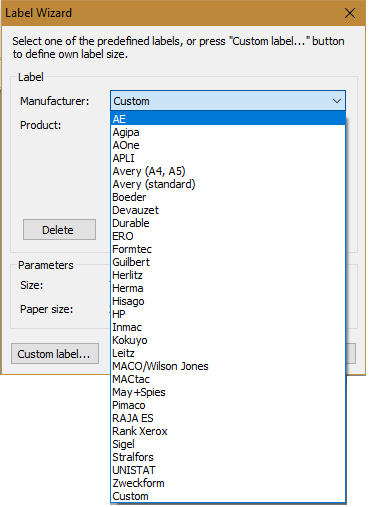This screenshot has height=507, width=371.
Task: Pick Boeder in the list
Action: click(228, 197)
